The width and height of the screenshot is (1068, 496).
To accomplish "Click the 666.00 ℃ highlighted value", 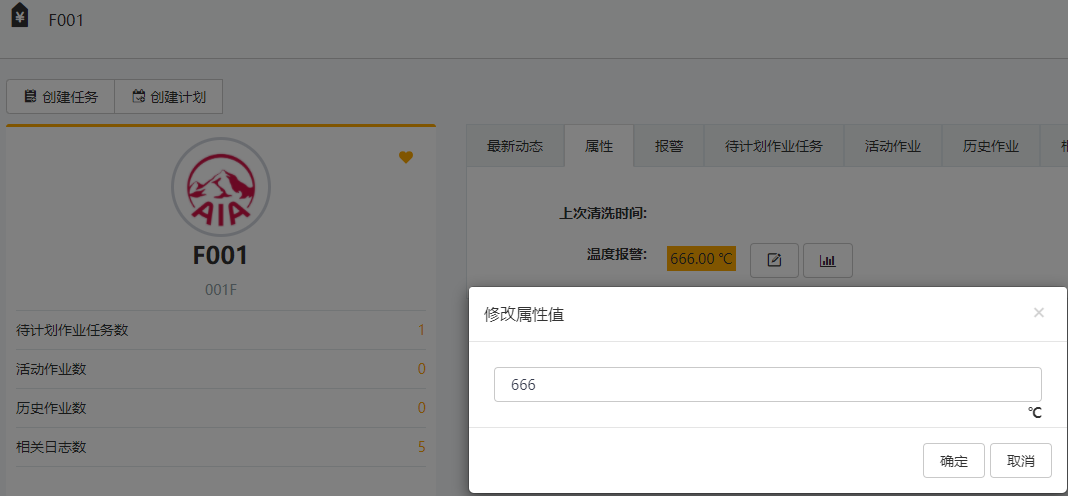I will coord(701,259).
